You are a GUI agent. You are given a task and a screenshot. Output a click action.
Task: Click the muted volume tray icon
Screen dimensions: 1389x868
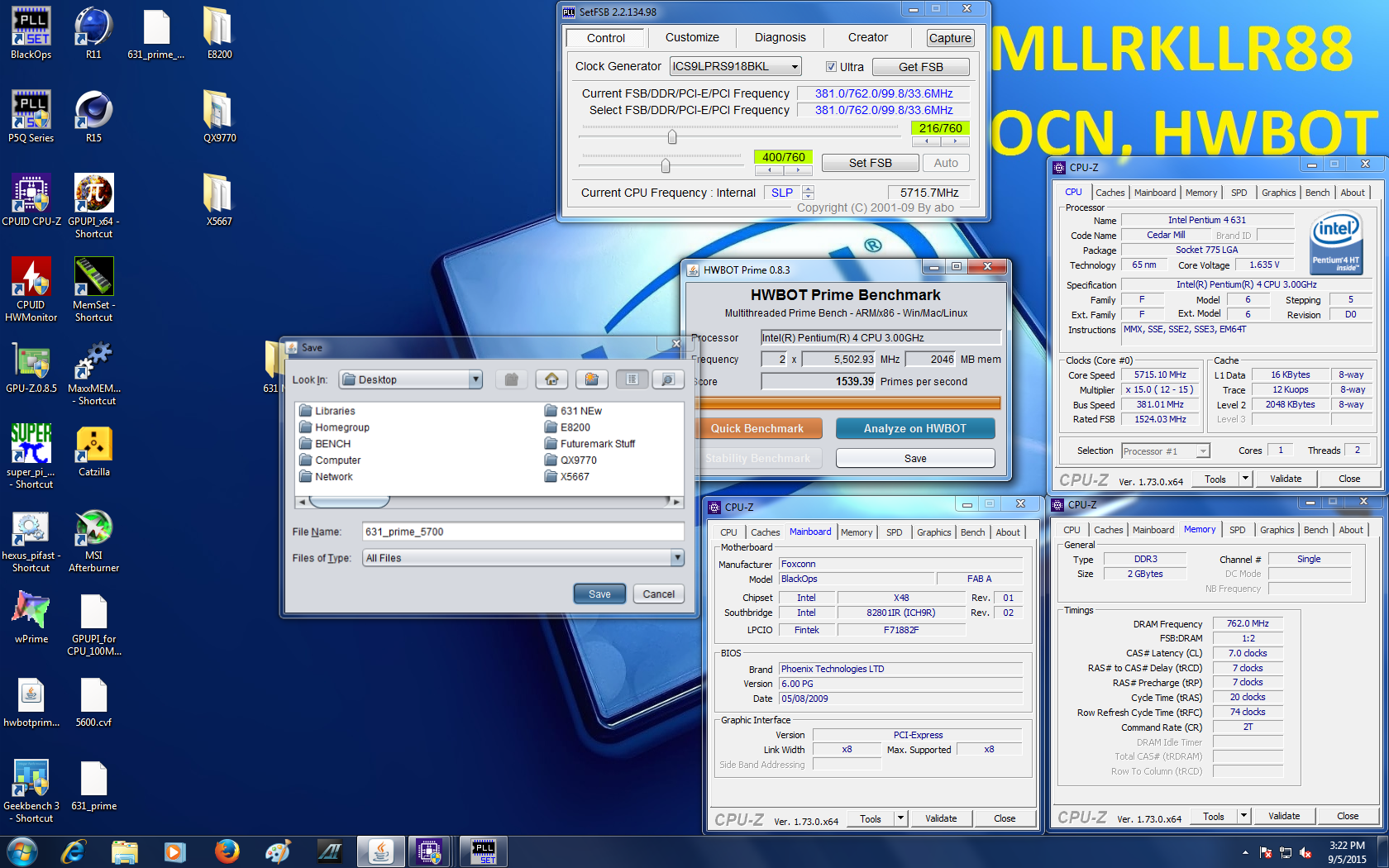(x=1305, y=852)
